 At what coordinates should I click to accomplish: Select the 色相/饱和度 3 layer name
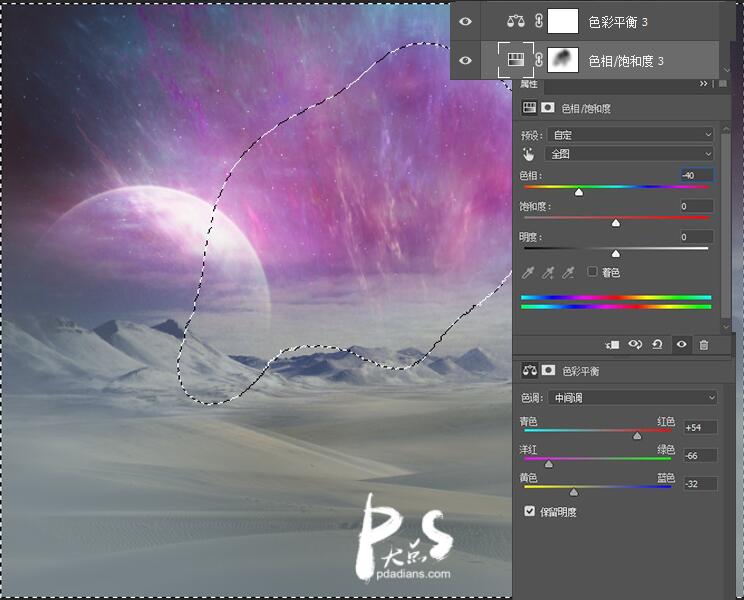point(626,61)
